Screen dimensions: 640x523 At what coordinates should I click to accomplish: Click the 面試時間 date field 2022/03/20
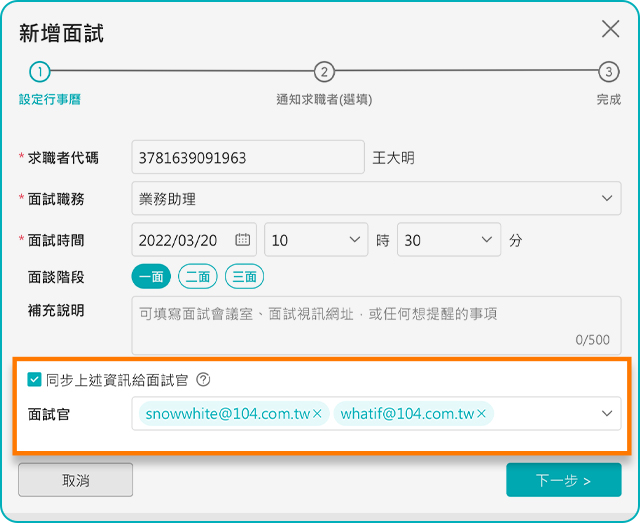tap(194, 240)
